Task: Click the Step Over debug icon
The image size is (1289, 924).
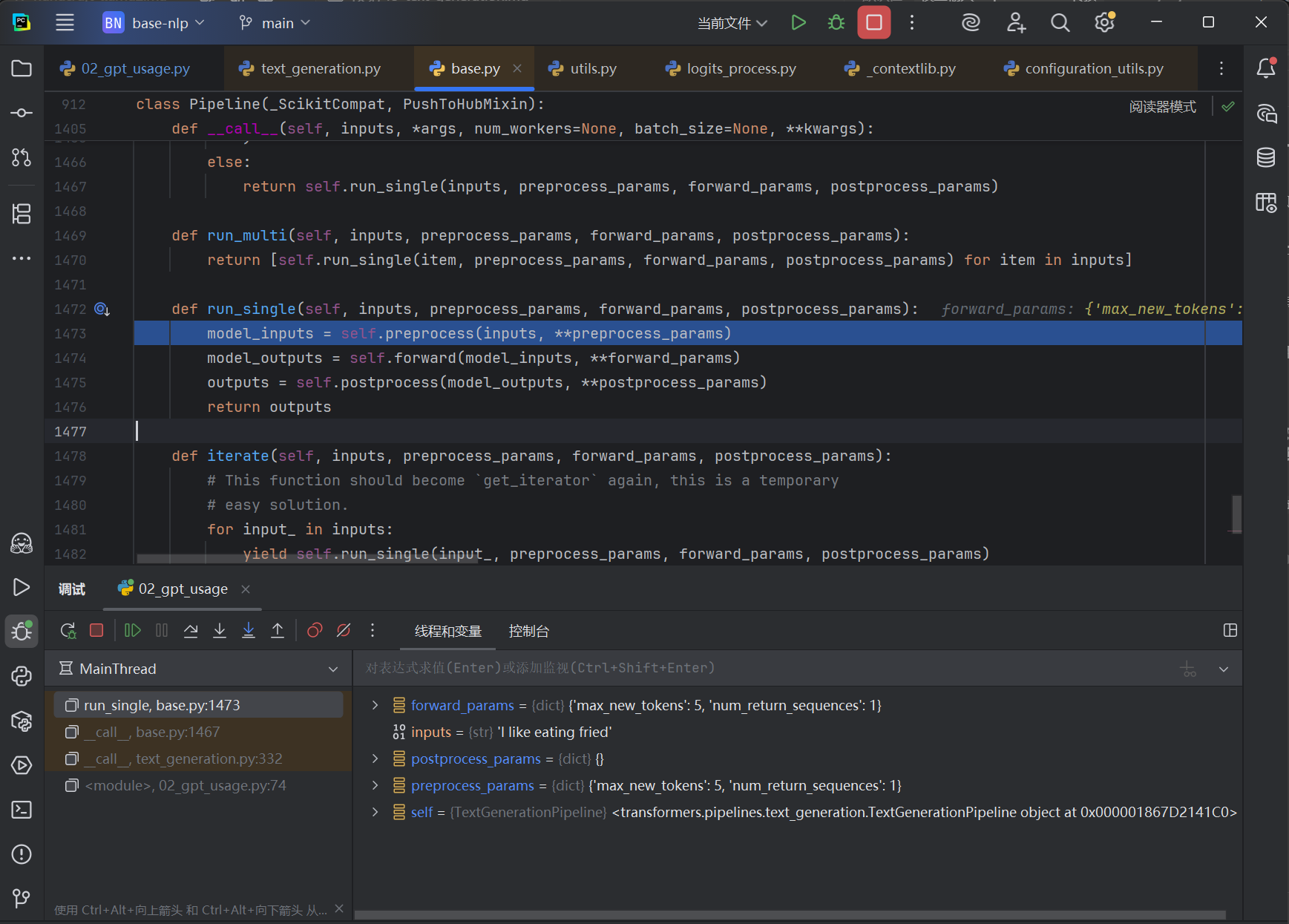Action: (x=191, y=631)
